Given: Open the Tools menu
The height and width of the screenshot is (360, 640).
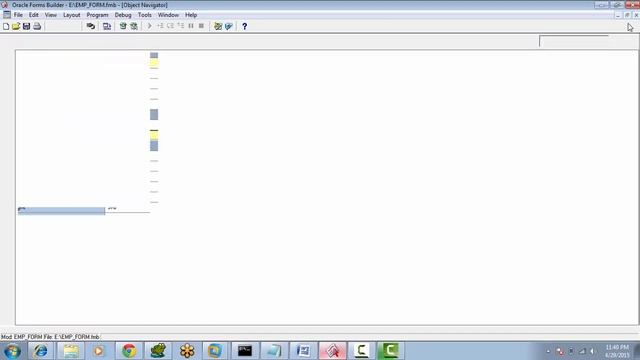Looking at the screenshot, I should coord(144,15).
